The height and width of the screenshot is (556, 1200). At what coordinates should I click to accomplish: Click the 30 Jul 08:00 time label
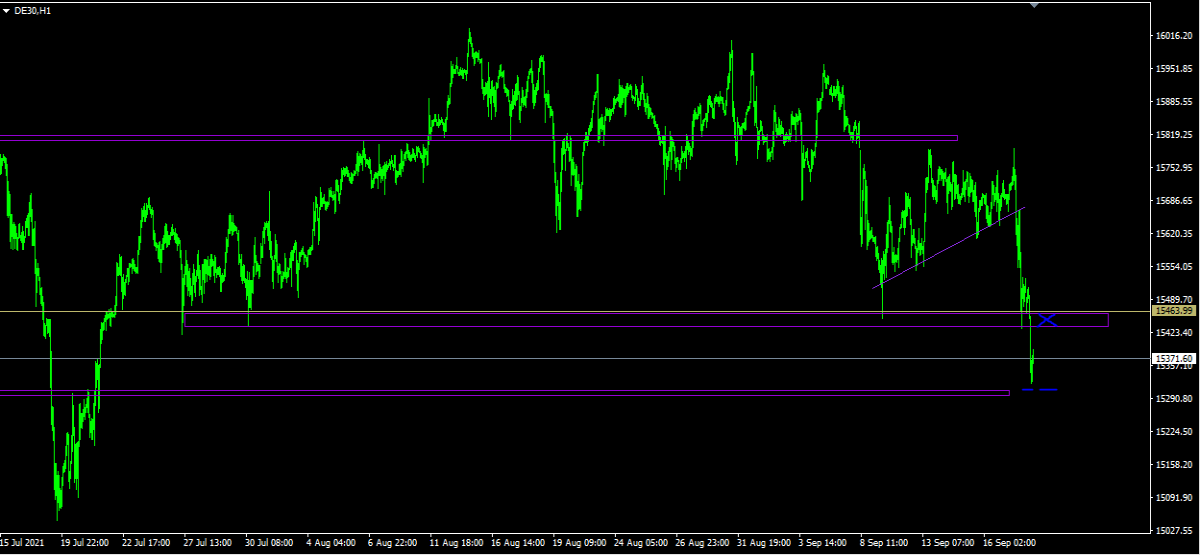tap(270, 543)
